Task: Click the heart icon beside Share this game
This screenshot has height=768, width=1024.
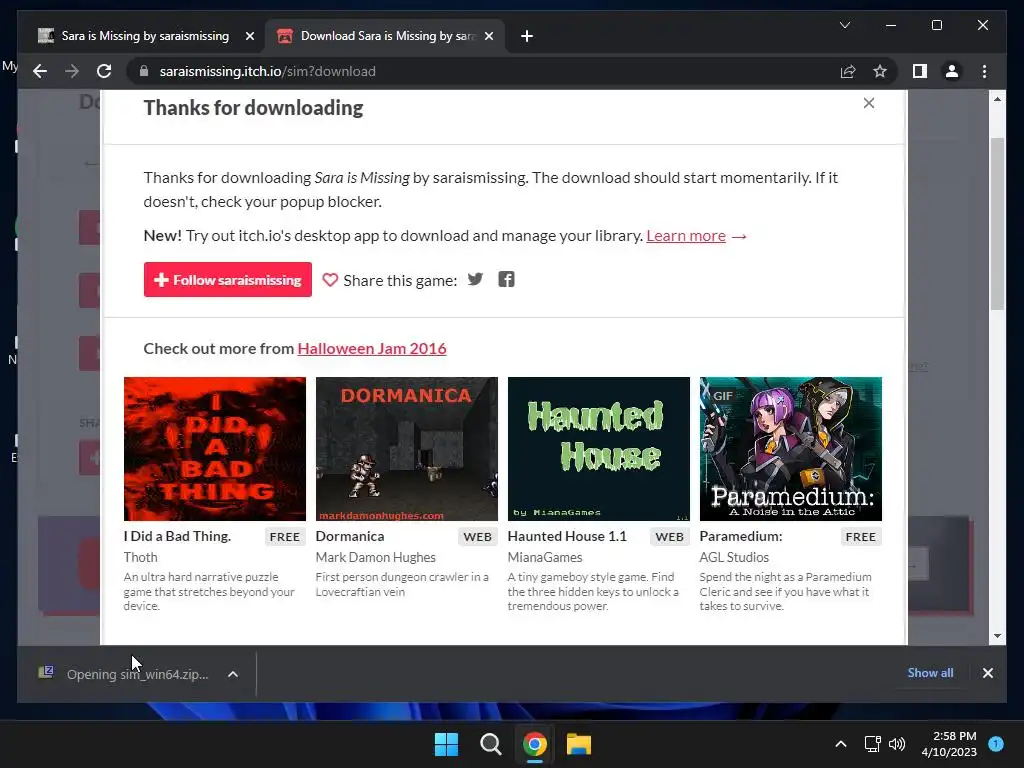Action: pyautogui.click(x=330, y=280)
